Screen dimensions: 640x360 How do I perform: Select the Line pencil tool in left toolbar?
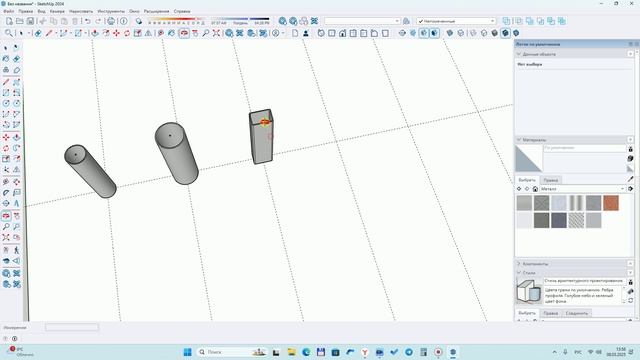click(x=6, y=82)
